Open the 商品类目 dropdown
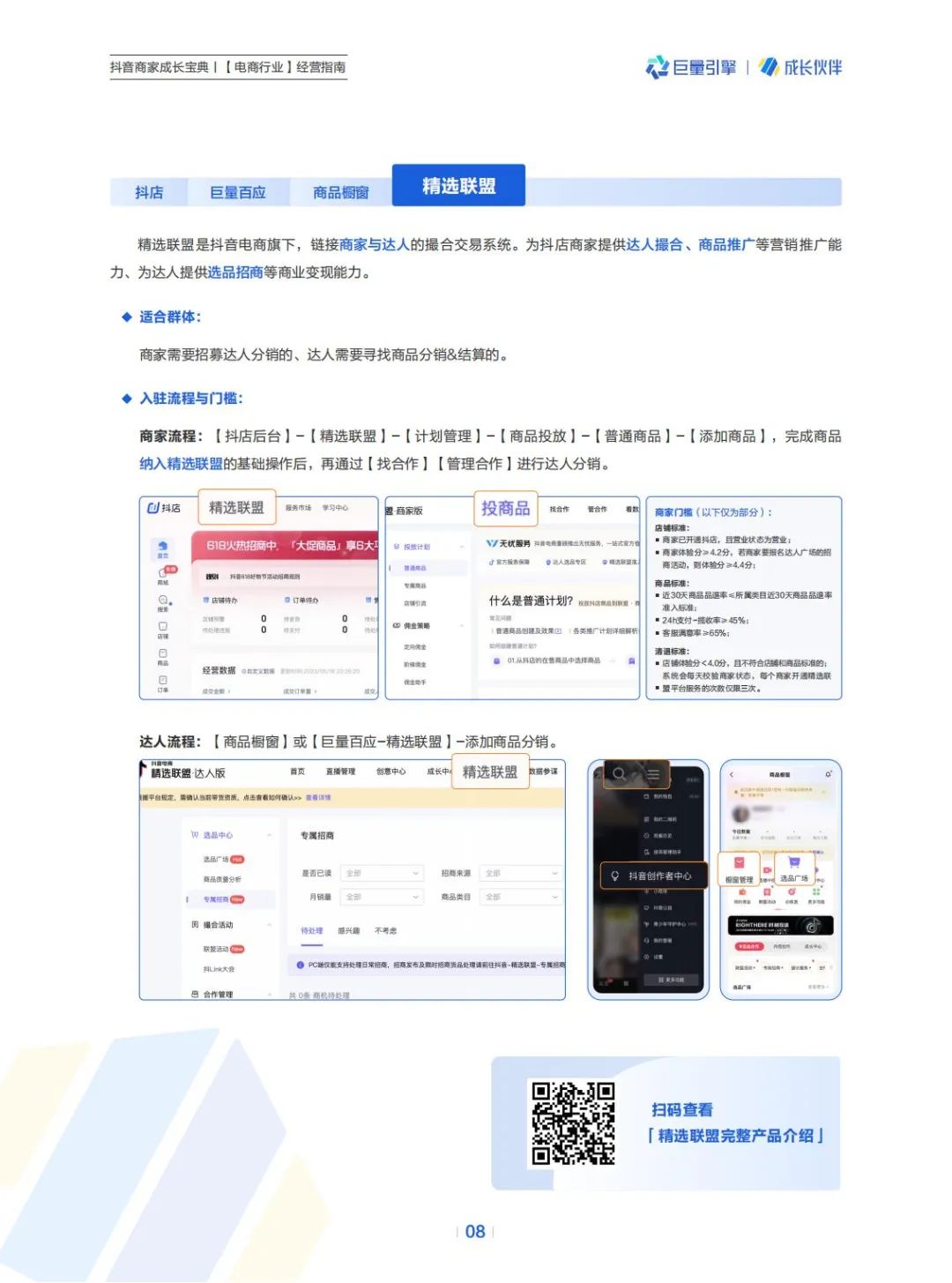The width and height of the screenshot is (952, 1283). [521, 897]
